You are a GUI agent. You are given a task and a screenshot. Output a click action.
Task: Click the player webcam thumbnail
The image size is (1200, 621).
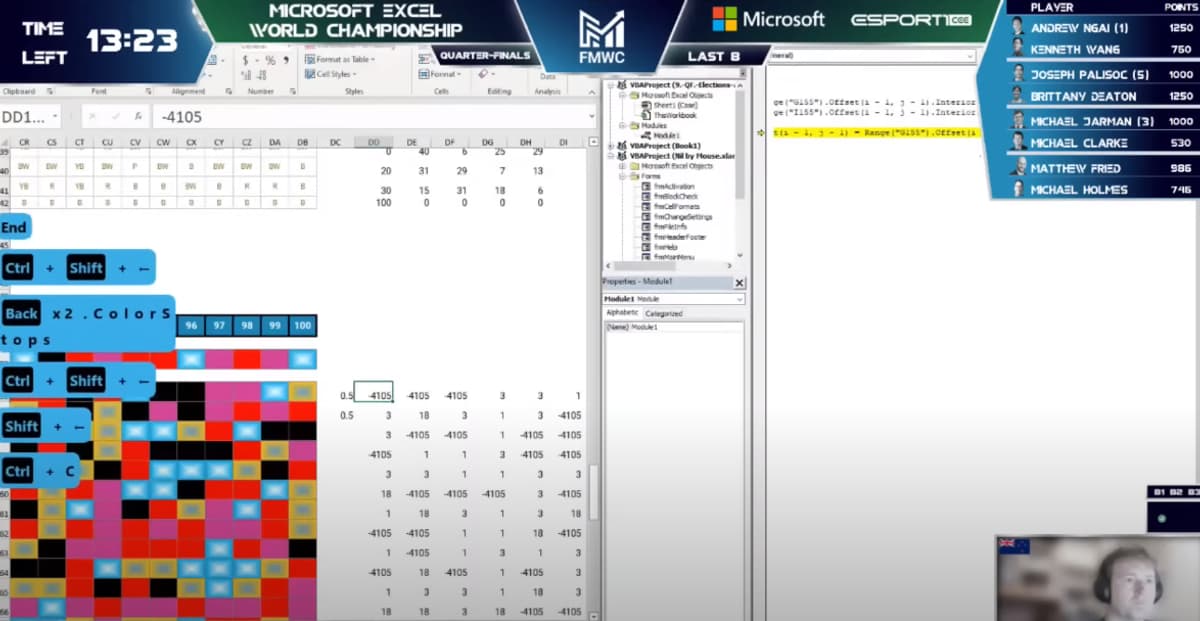pyautogui.click(x=1098, y=578)
